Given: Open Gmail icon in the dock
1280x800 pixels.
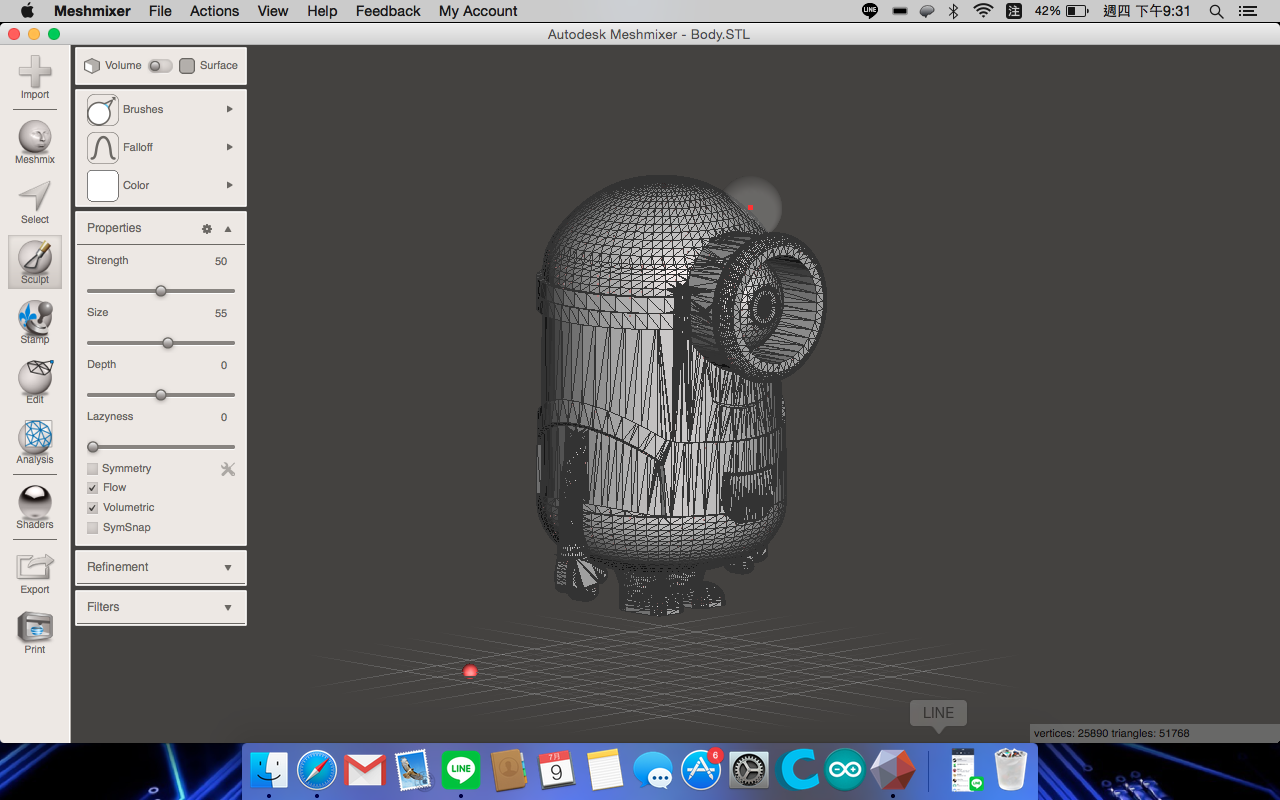Looking at the screenshot, I should click(365, 770).
